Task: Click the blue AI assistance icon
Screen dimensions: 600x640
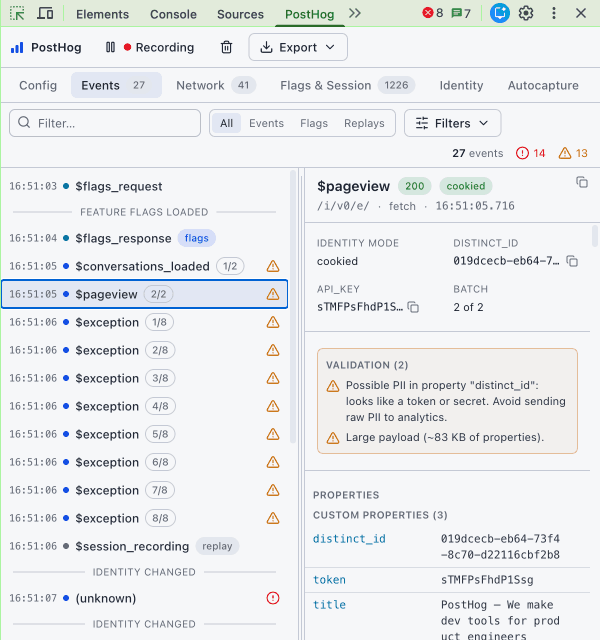Action: [500, 13]
